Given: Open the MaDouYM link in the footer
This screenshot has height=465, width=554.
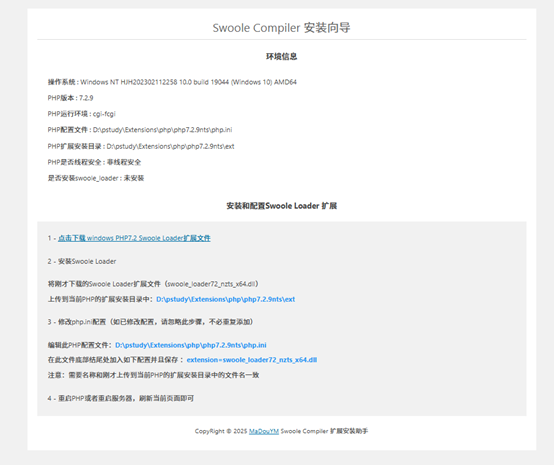Looking at the screenshot, I should point(264,431).
